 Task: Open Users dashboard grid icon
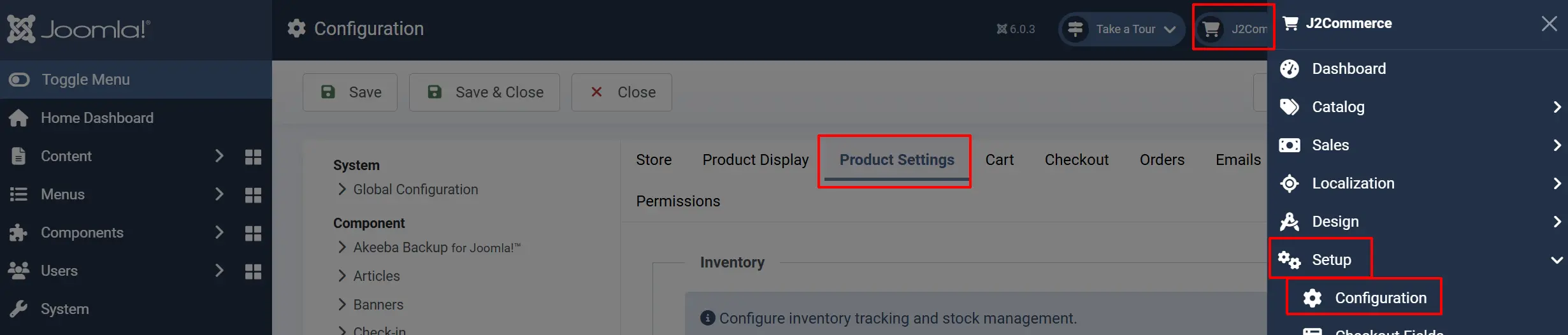(x=253, y=271)
